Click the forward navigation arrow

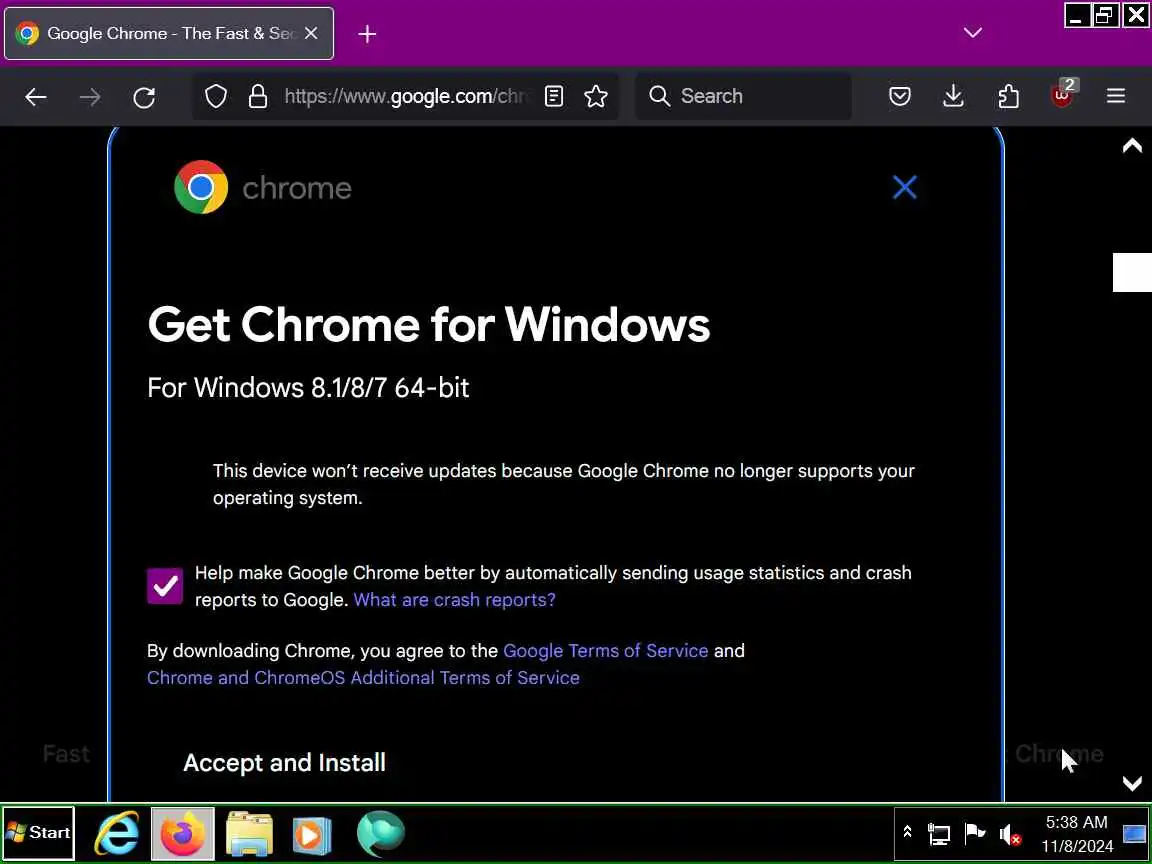pos(90,96)
